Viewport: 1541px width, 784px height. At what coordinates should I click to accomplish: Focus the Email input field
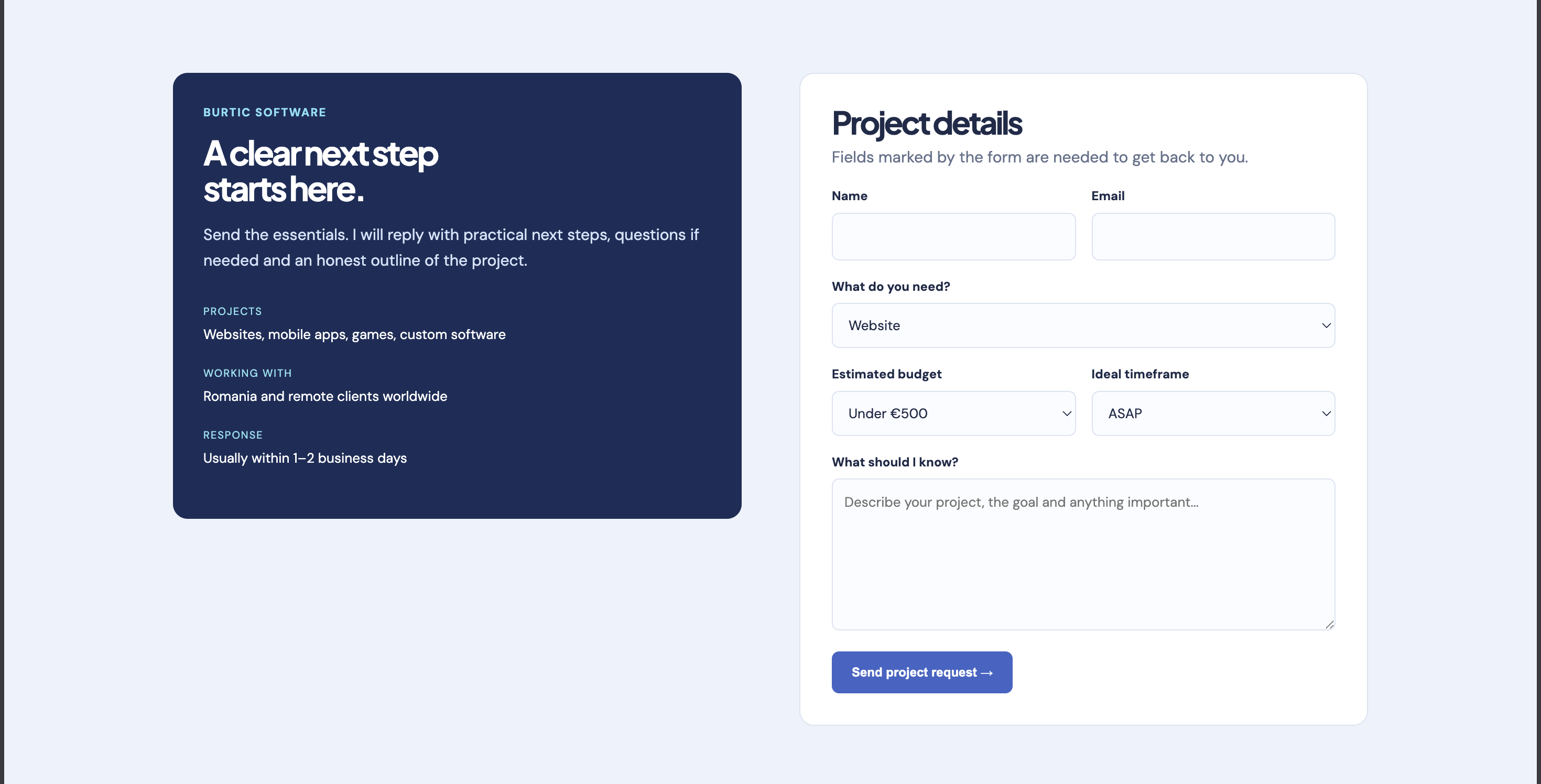(x=1213, y=236)
